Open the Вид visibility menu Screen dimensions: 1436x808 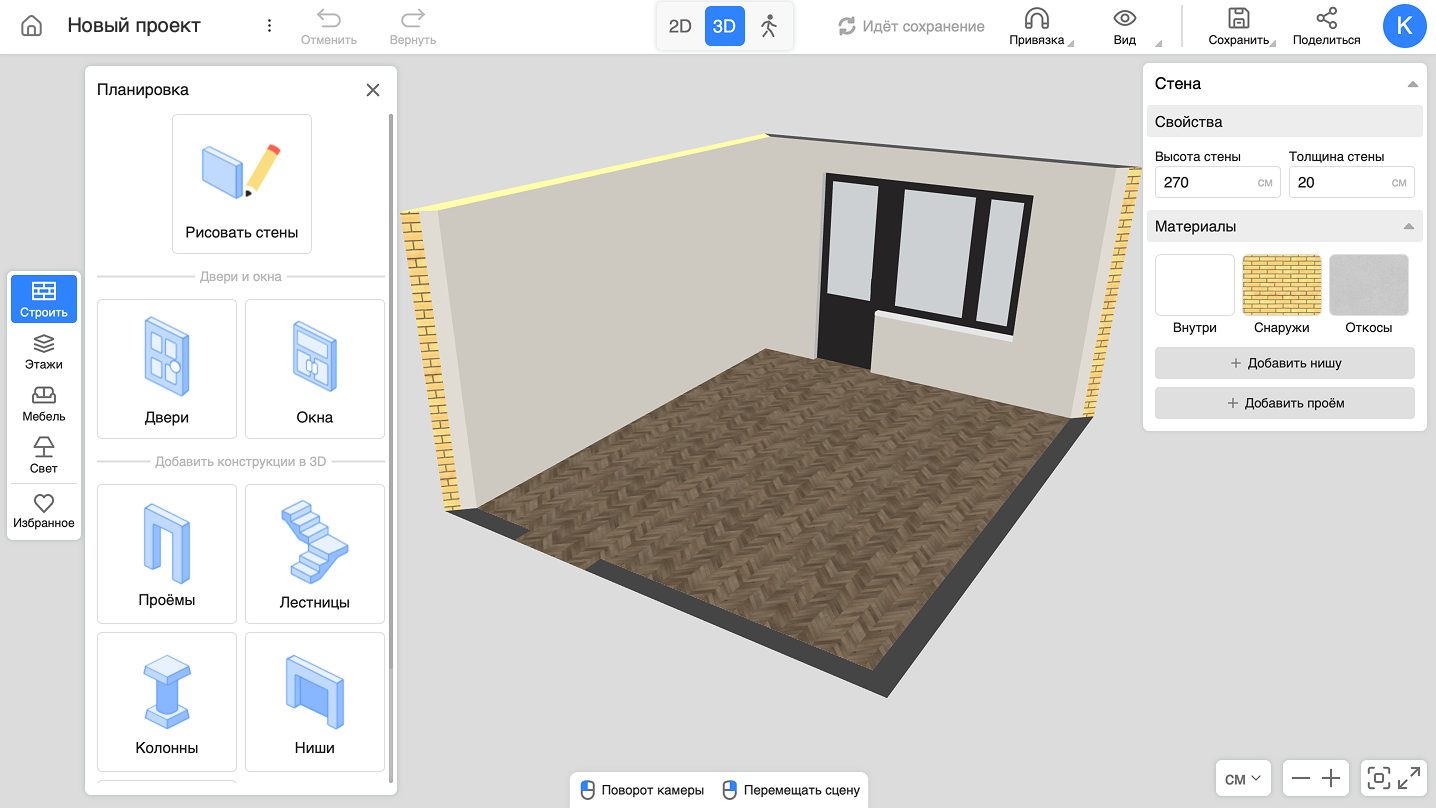click(x=1125, y=27)
